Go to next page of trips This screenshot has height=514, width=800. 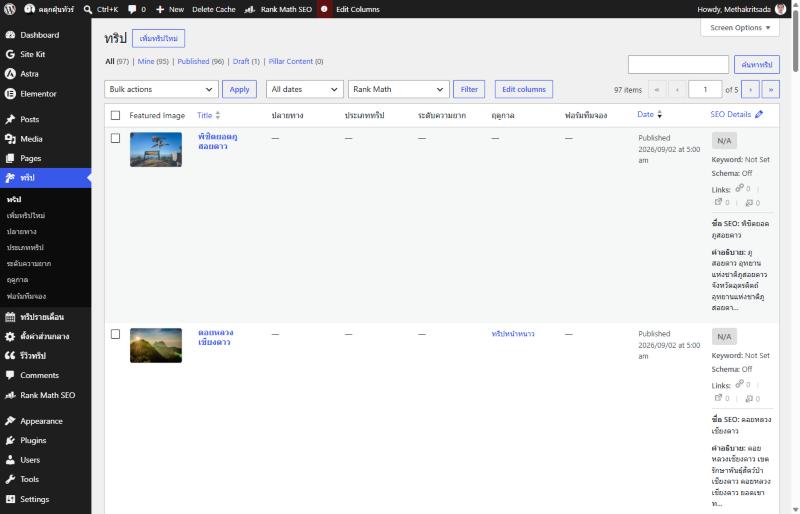coord(750,89)
